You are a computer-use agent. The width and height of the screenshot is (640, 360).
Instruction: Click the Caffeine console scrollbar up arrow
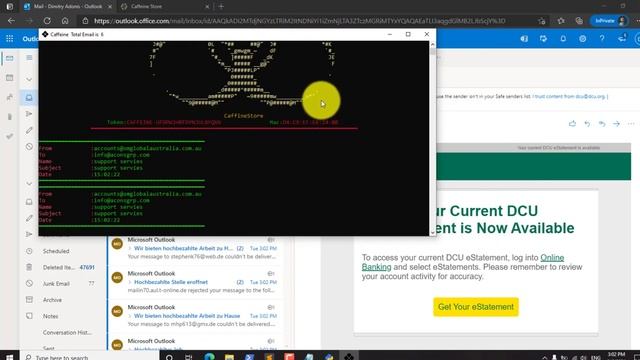click(x=433, y=44)
